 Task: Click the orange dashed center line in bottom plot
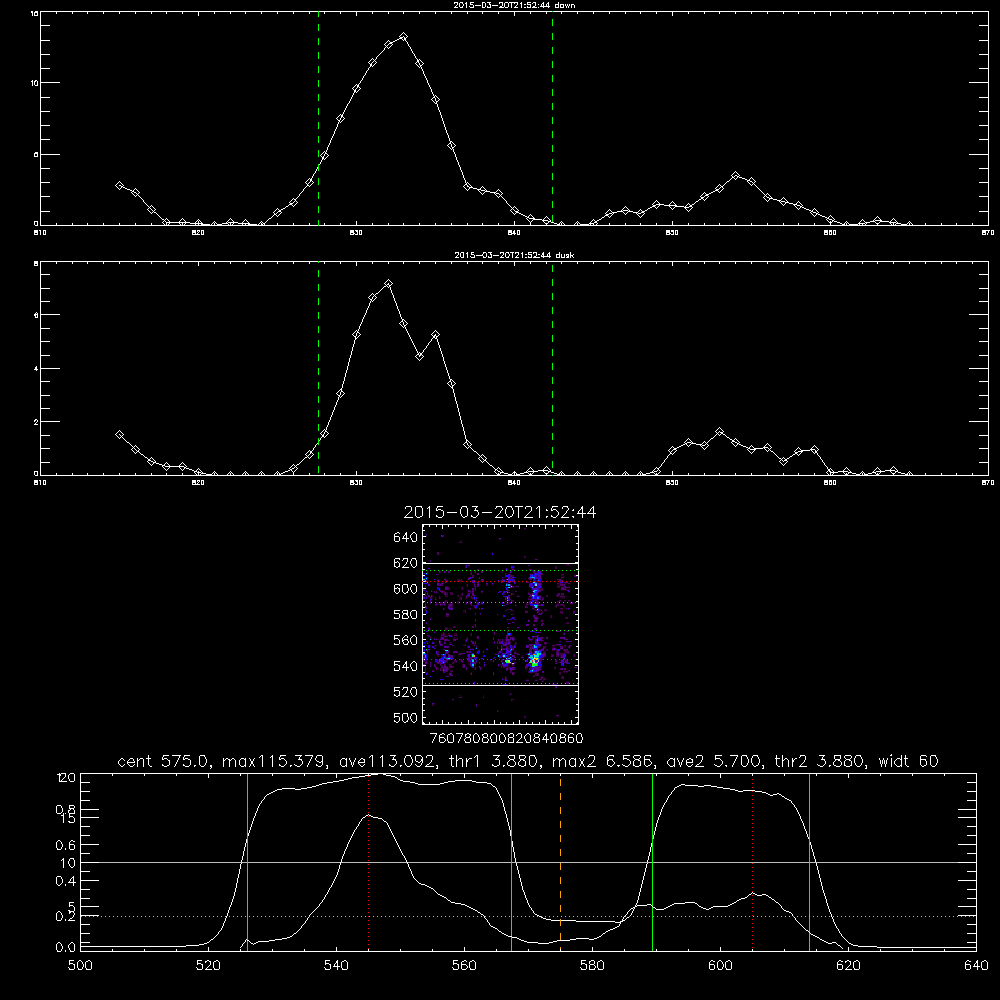(x=561, y=861)
